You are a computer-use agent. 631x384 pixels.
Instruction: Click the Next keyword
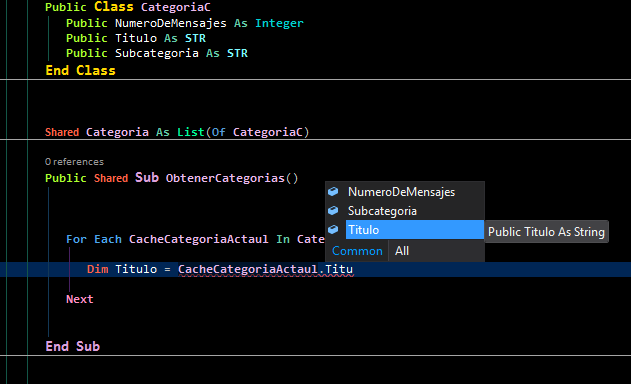click(80, 299)
